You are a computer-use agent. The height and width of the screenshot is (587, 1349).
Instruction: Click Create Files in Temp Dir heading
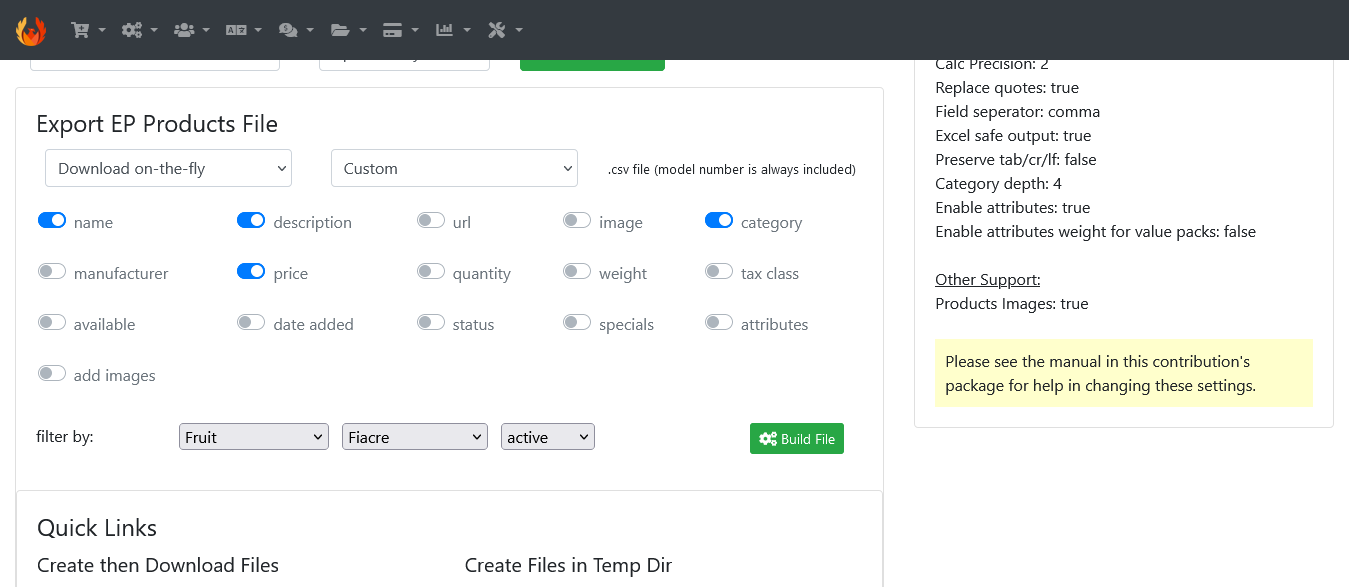pos(568,565)
